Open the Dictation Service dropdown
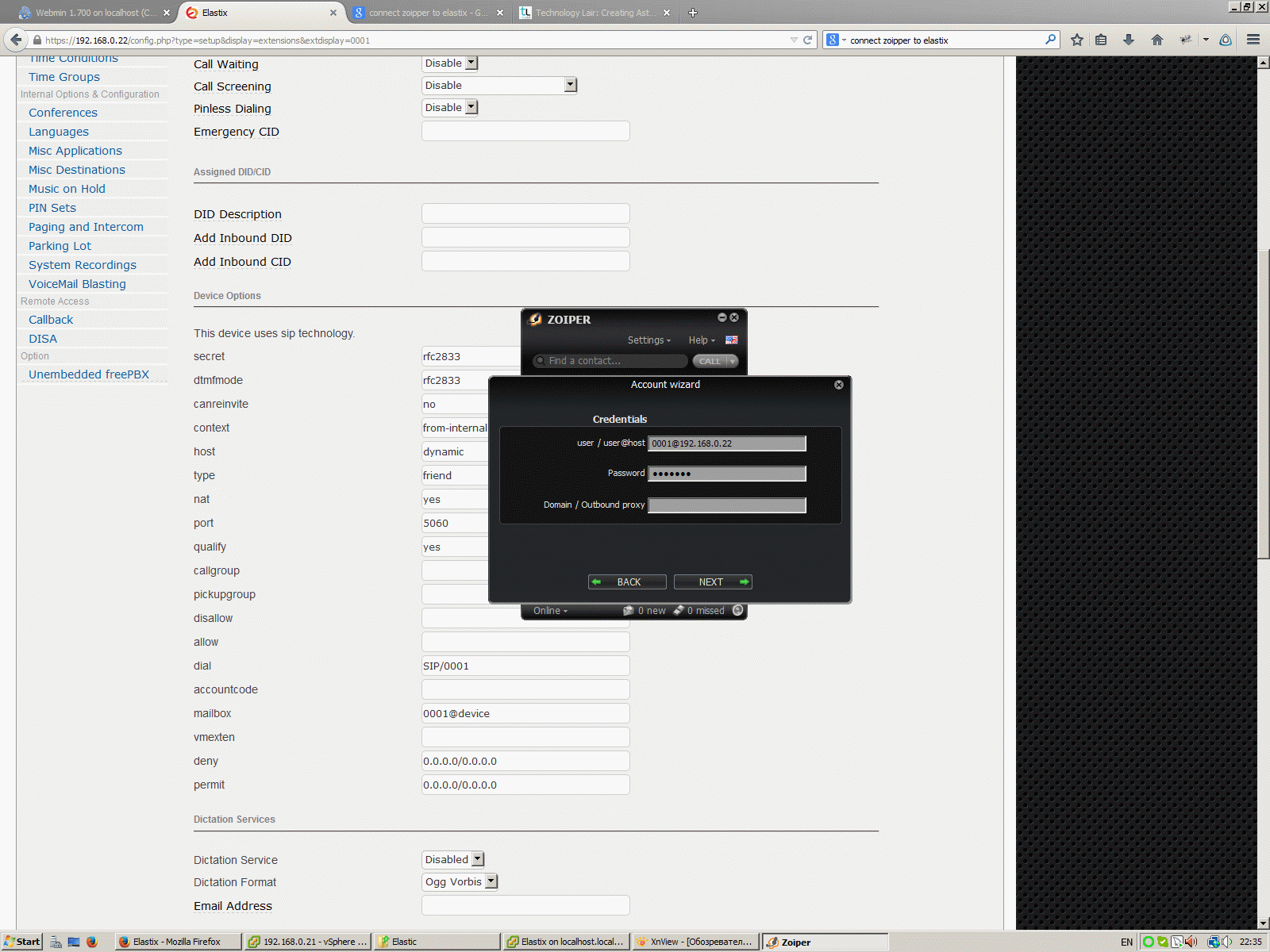This screenshot has height=952, width=1270. (453, 859)
